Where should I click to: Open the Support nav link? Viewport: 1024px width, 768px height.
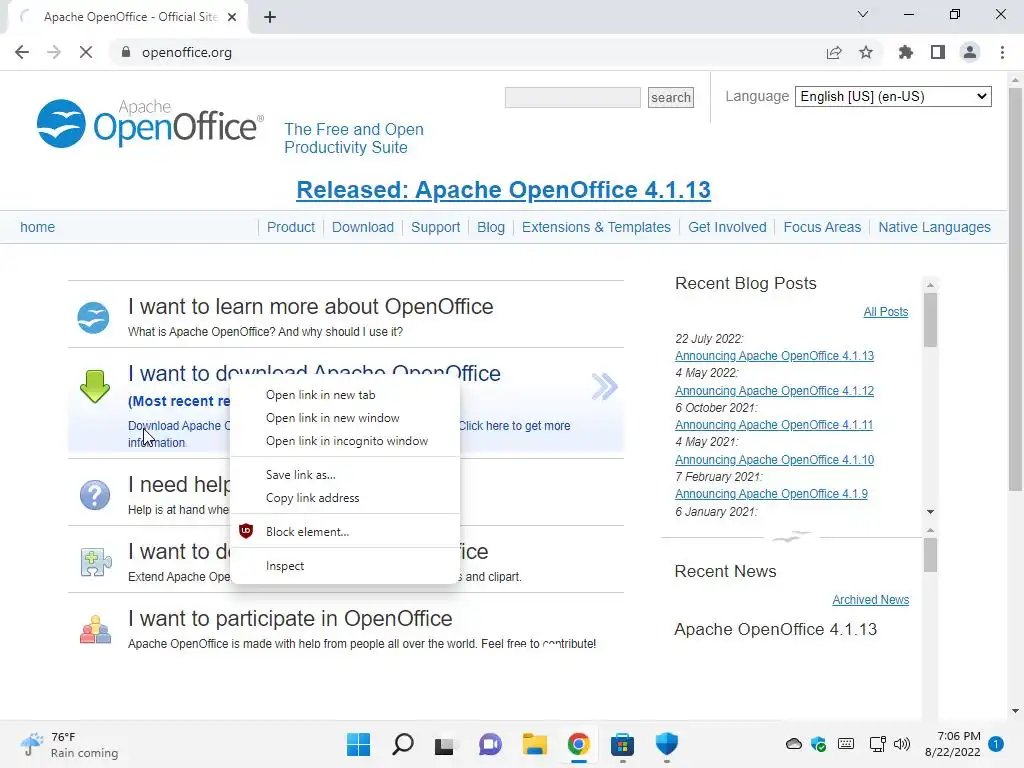436,227
